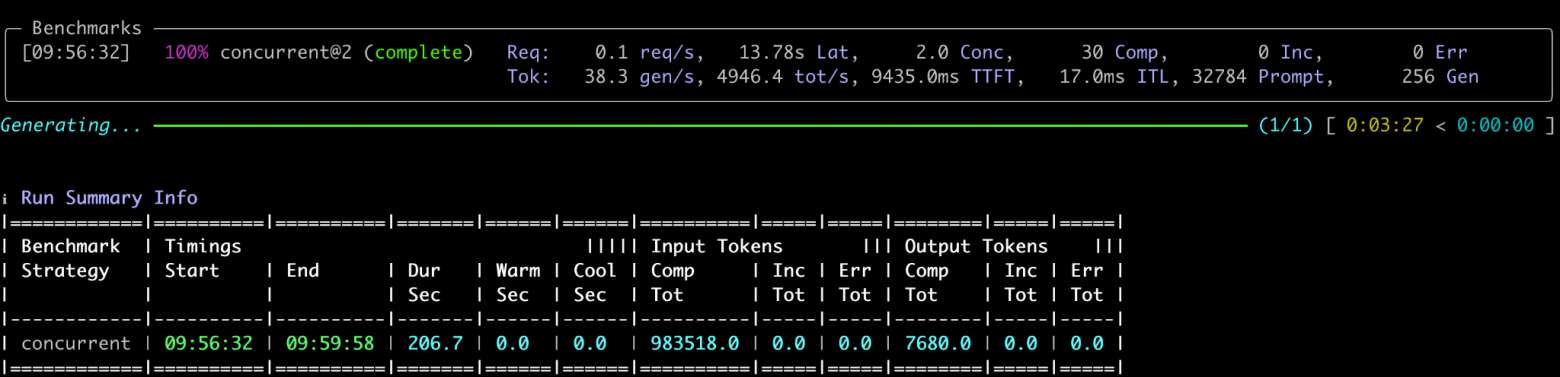Select the yellow '0:03:27' elapsed time

coord(1385,126)
